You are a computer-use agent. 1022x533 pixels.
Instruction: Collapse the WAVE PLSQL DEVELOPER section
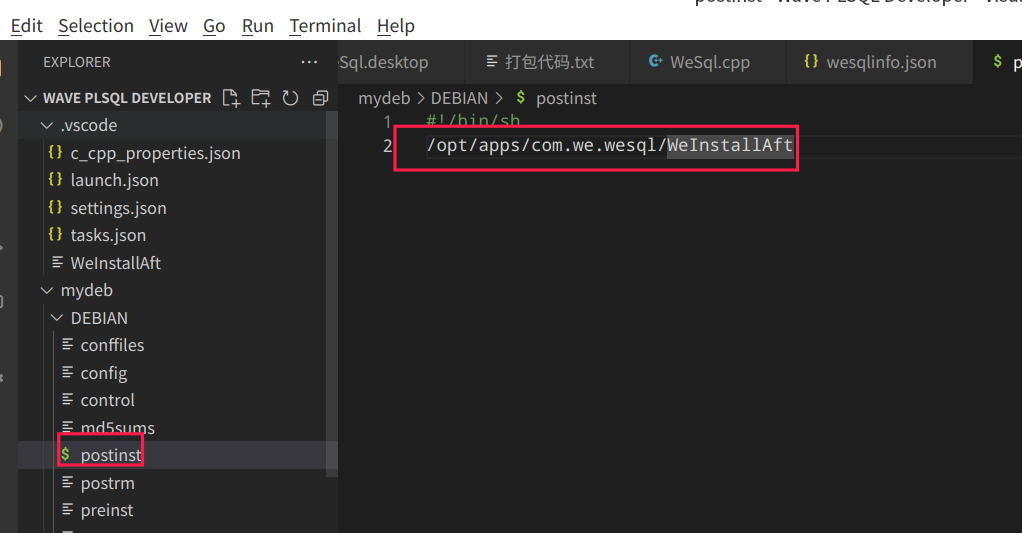[x=30, y=98]
